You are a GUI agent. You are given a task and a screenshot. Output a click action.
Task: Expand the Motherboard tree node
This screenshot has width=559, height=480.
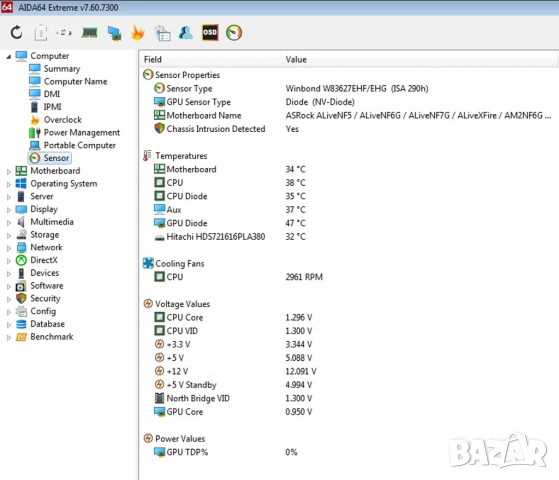coord(9,171)
